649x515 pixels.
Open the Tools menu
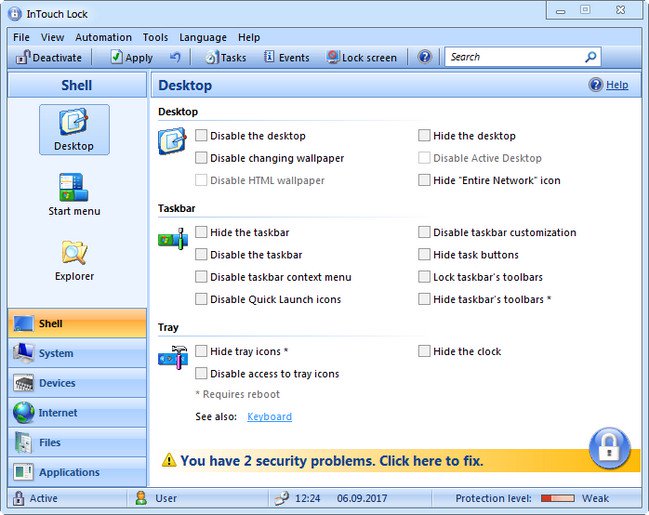tap(155, 37)
